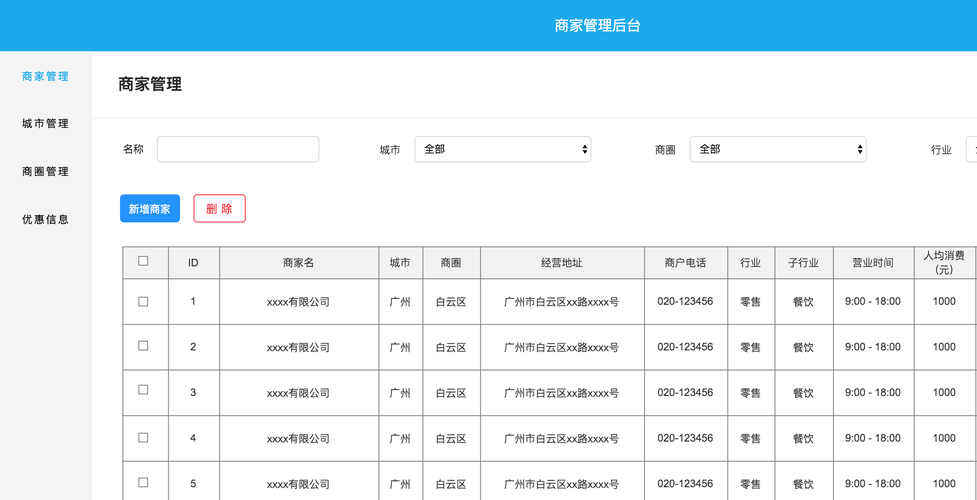Click 零售 cell in row 2
This screenshot has height=500, width=977.
(750, 347)
